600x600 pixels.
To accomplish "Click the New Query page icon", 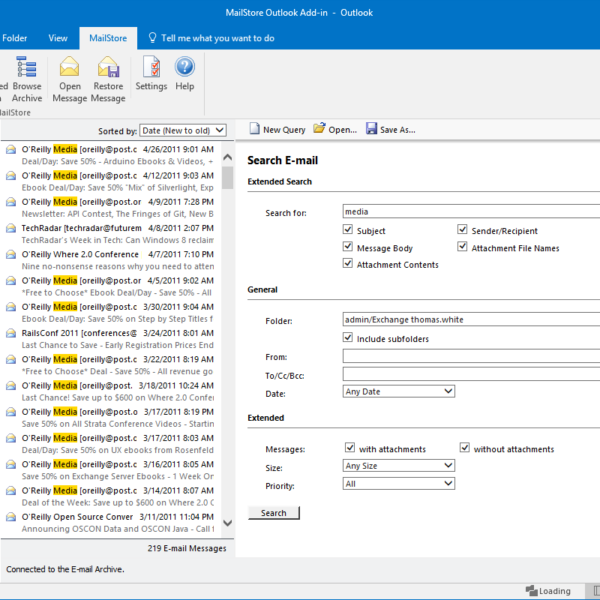I will coord(254,129).
